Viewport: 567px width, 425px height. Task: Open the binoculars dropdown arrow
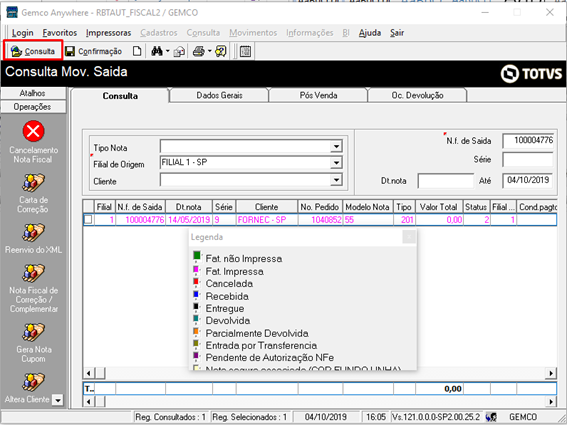pos(167,51)
